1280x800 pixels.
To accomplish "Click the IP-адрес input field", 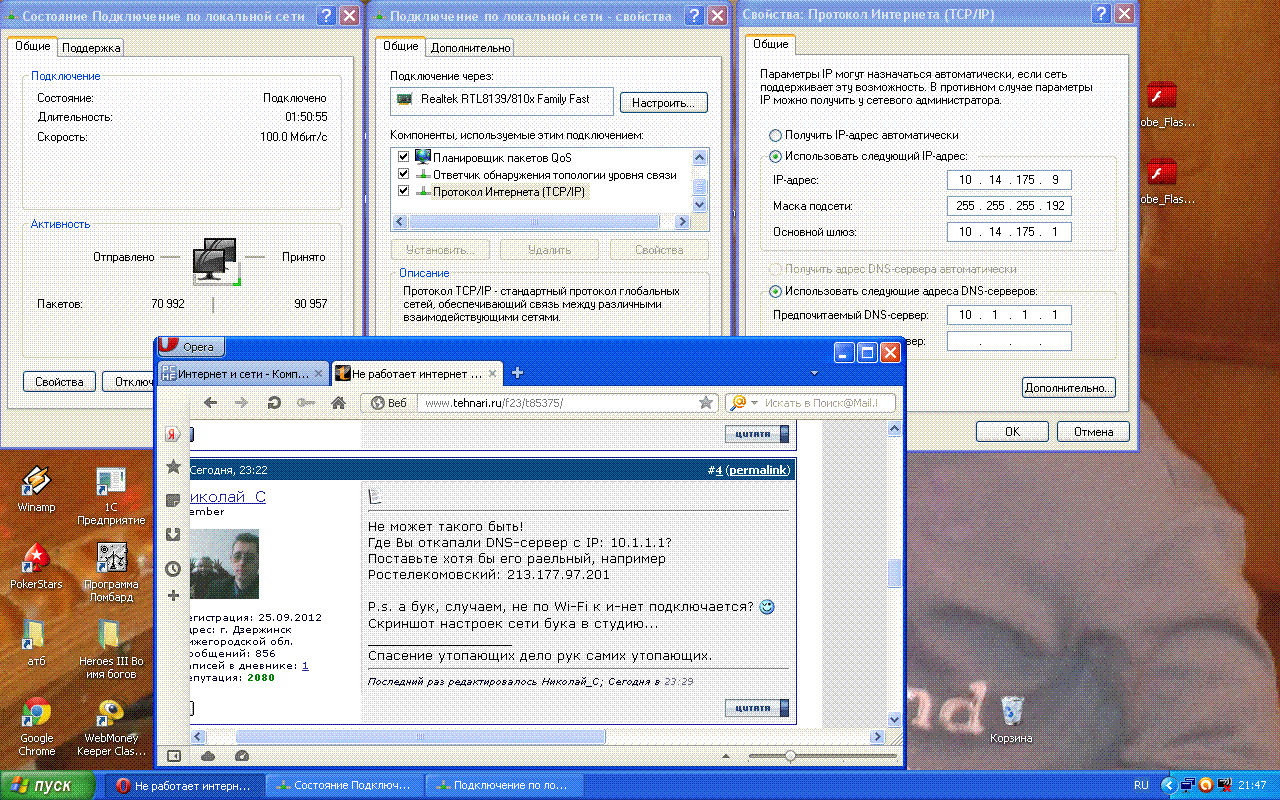I will (1009, 180).
